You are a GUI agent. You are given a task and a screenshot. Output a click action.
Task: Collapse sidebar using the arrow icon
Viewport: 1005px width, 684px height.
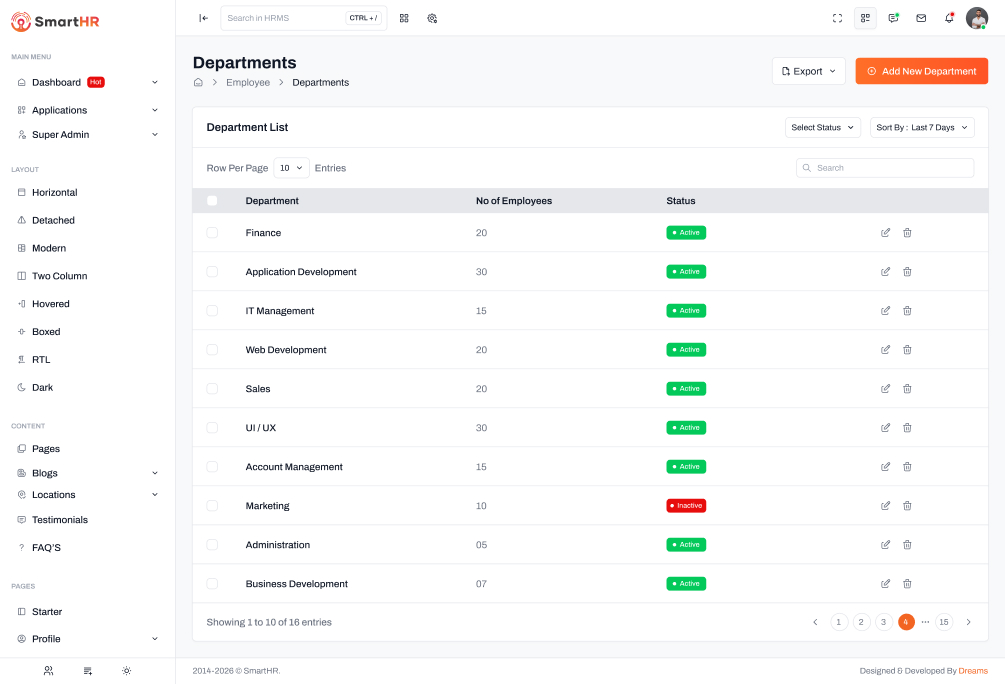pyautogui.click(x=203, y=18)
